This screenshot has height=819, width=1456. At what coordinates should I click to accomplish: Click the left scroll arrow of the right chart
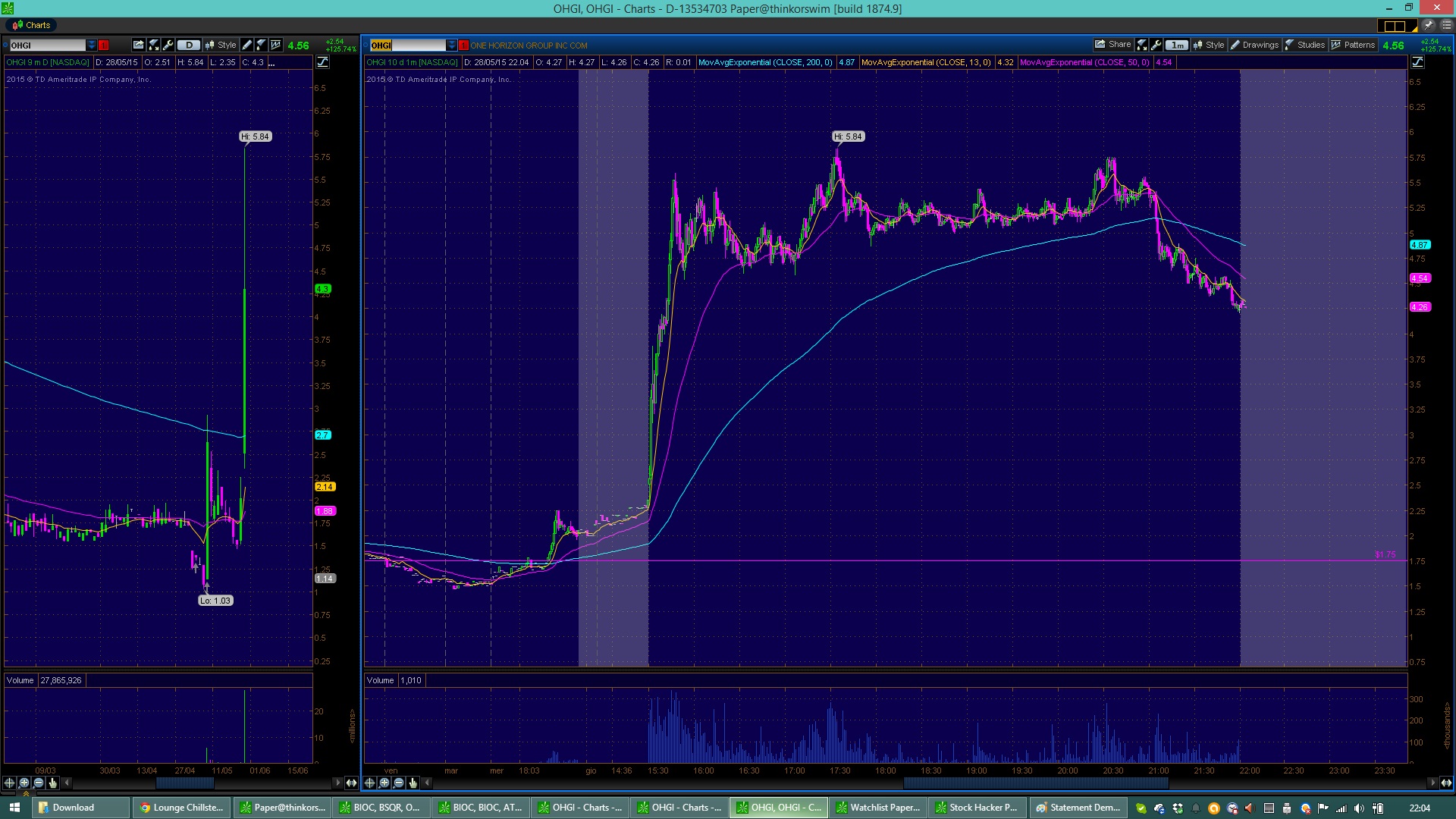tap(427, 783)
